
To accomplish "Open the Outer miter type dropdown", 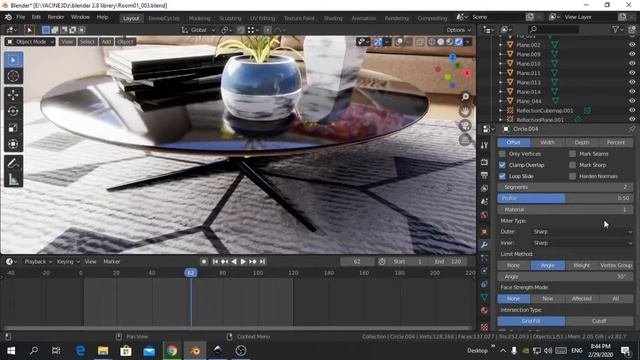I will (582, 232).
